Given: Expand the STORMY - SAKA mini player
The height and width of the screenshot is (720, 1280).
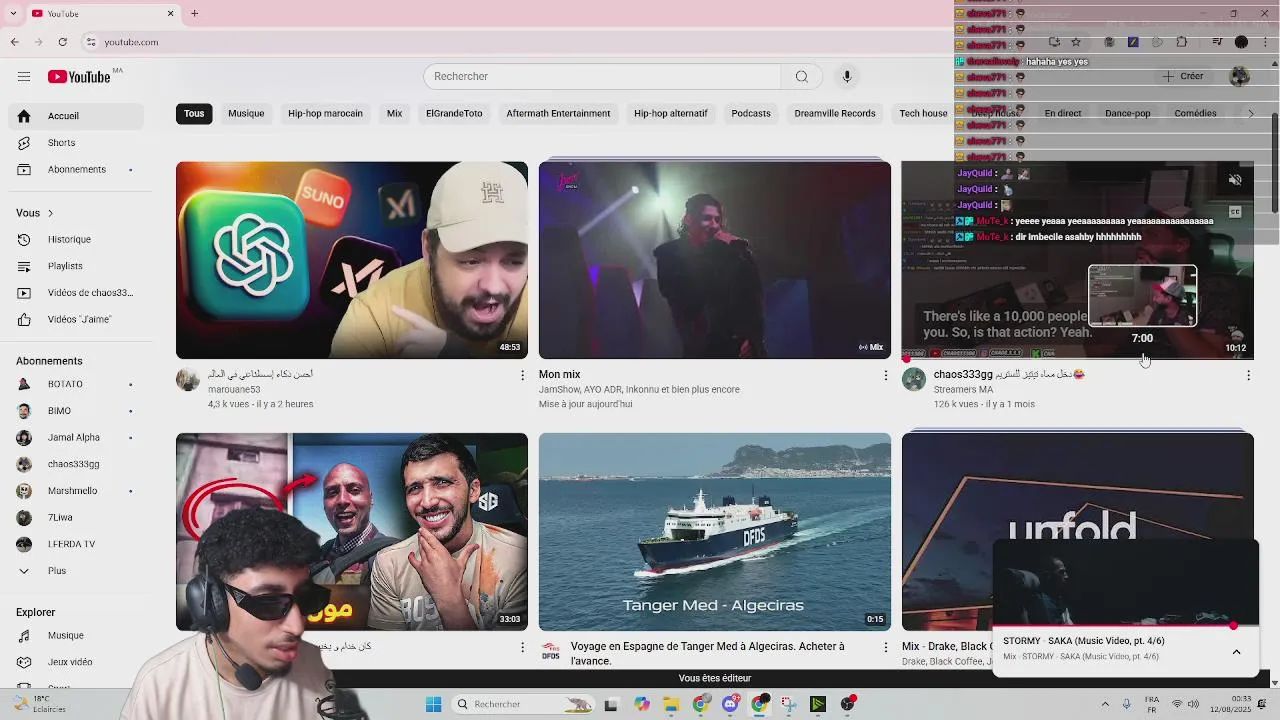Looking at the screenshot, I should (1236, 652).
